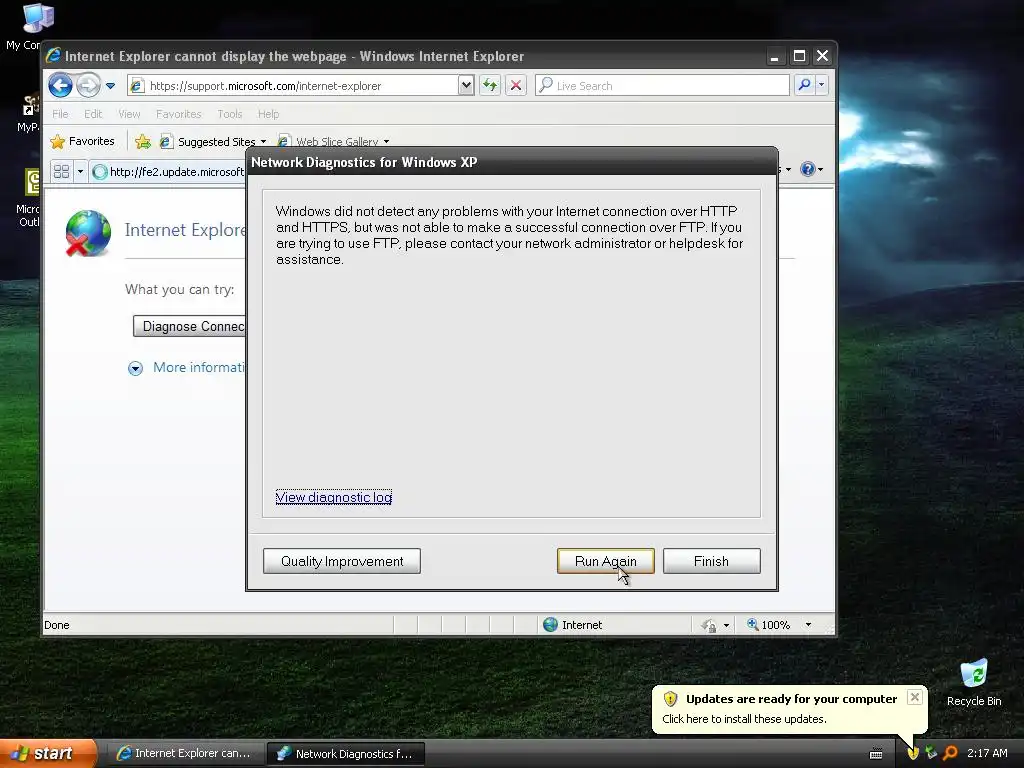Open the View diagnostic log link
The height and width of the screenshot is (768, 1024).
tap(334, 497)
